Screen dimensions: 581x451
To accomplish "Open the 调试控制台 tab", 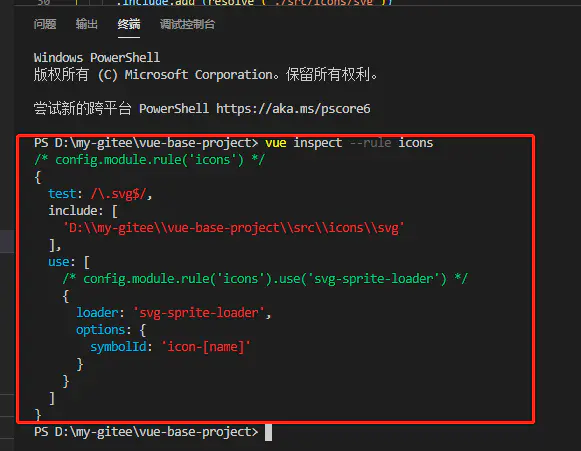I will point(187,24).
